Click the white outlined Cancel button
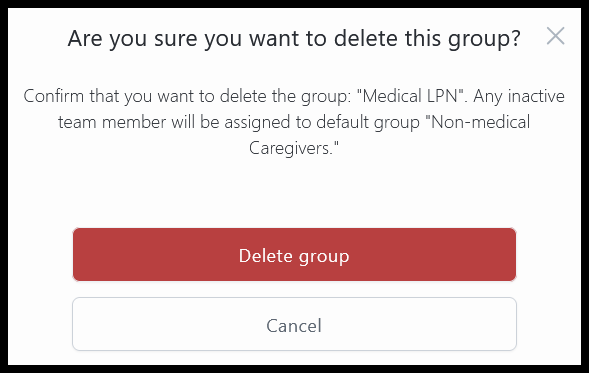 tap(294, 324)
